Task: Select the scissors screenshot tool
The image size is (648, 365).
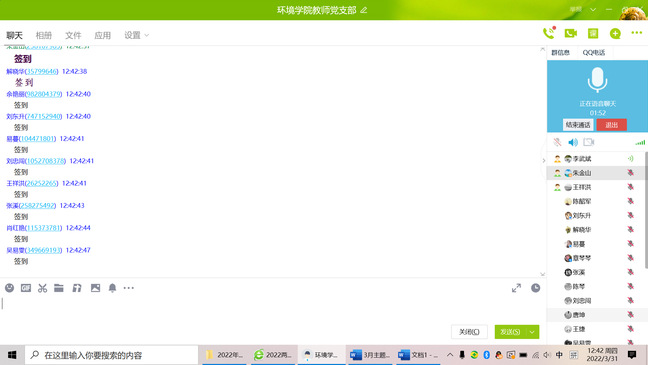Action: pyautogui.click(x=42, y=288)
